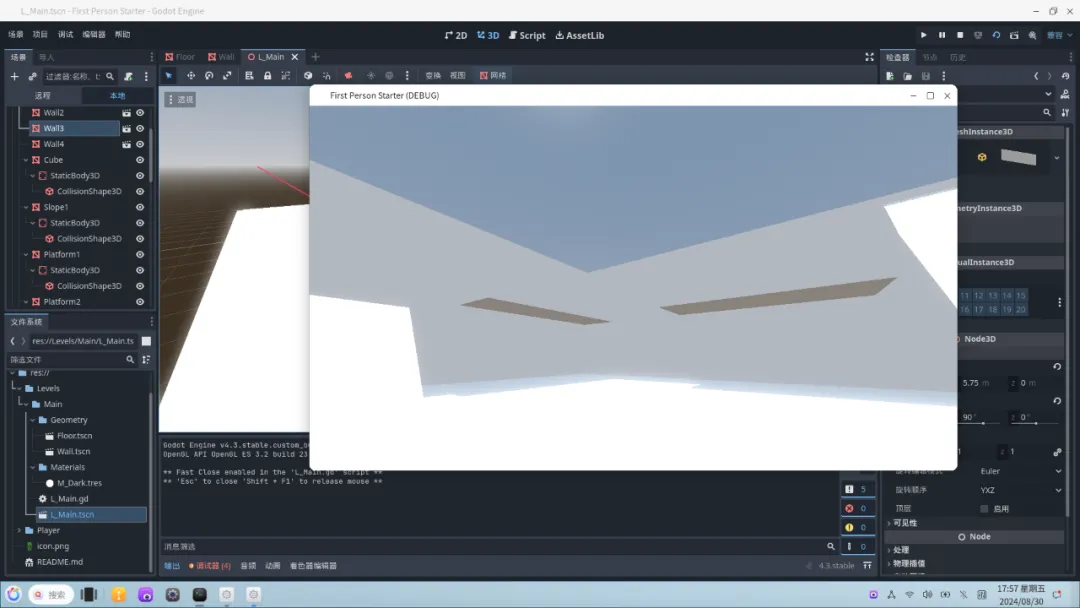The image size is (1080, 608).
Task: Activate the Select mode arrow tool
Action: tap(169, 76)
